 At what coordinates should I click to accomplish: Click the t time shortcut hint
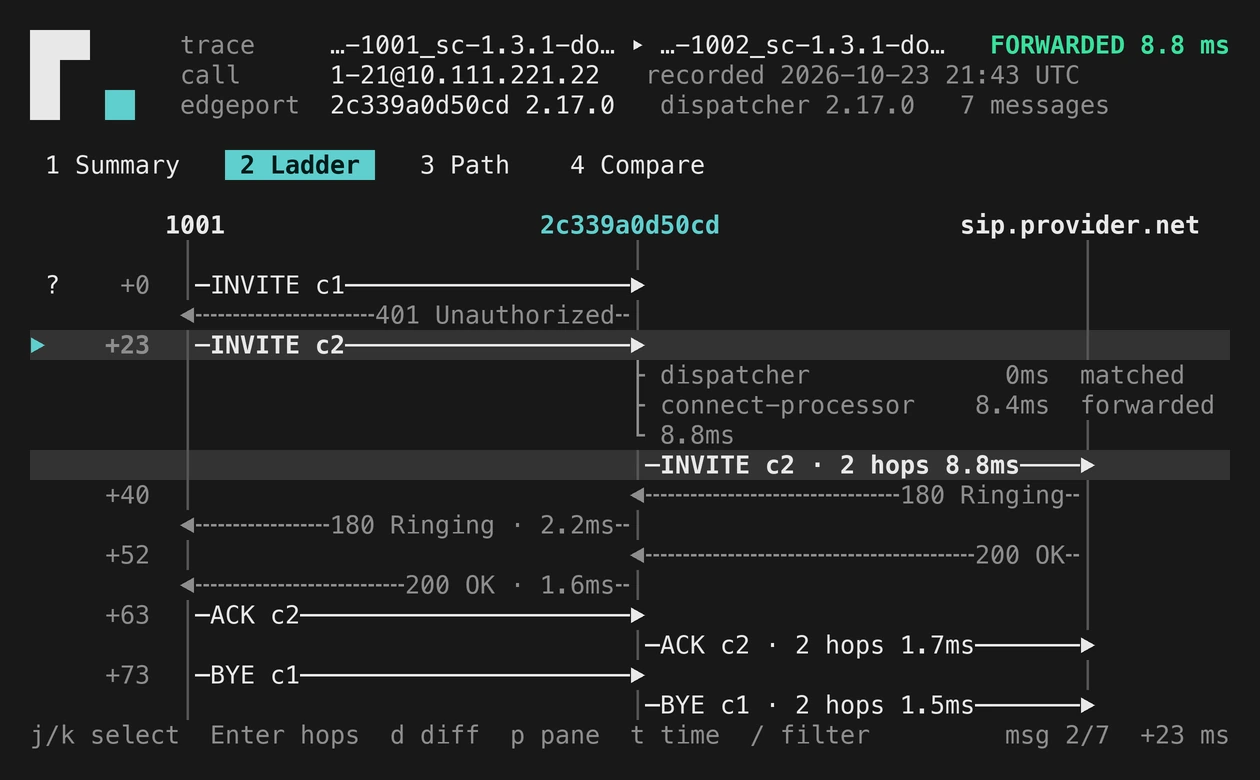(675, 735)
